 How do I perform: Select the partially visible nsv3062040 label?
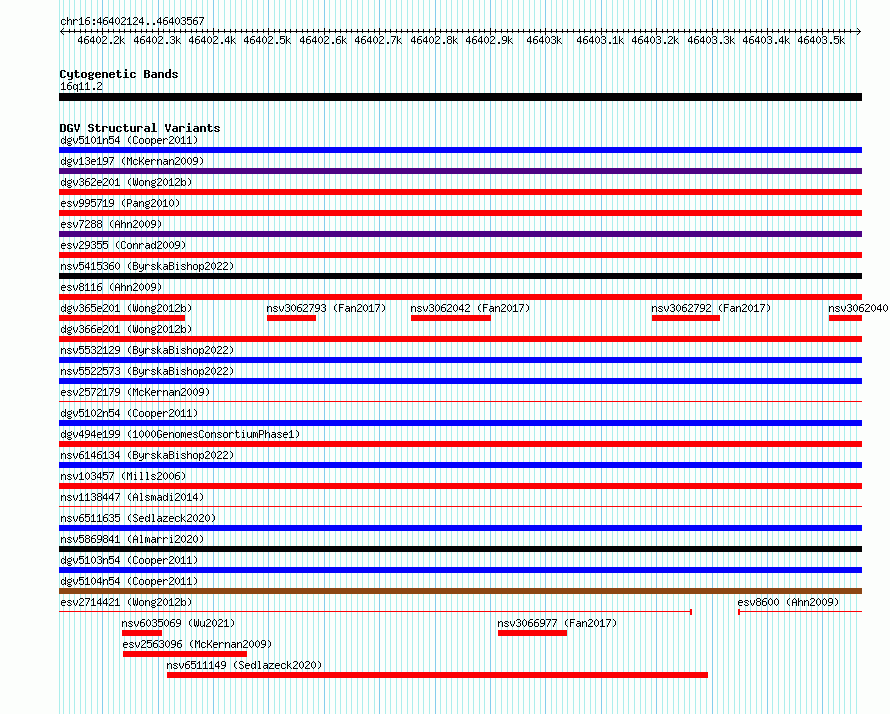click(x=858, y=308)
